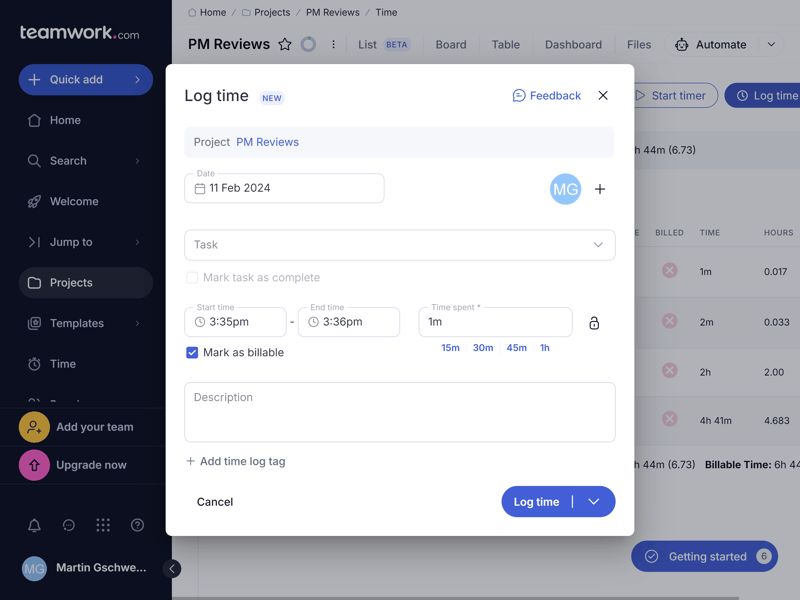Switch to the Board tab

click(451, 44)
